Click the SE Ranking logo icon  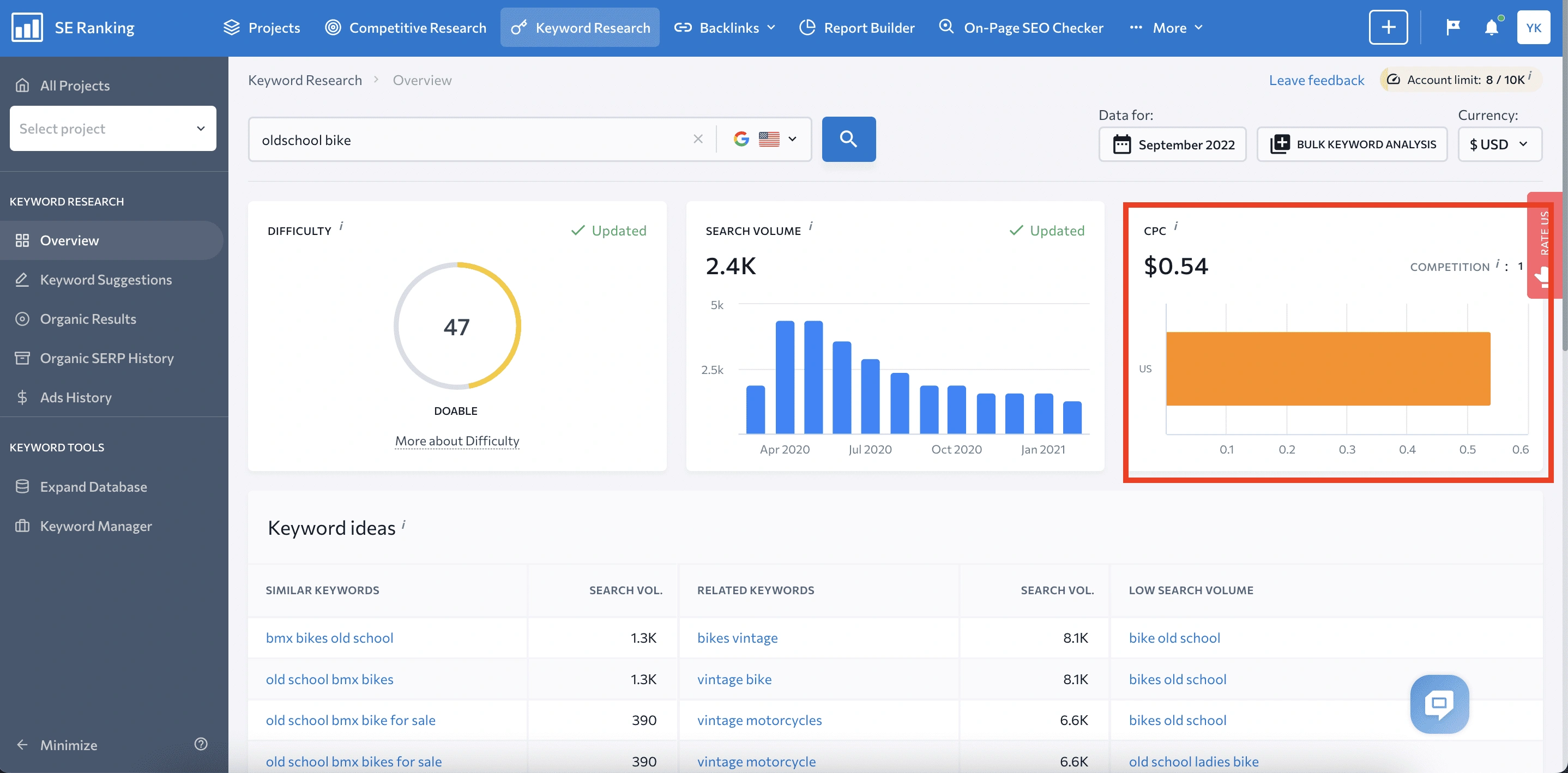coord(27,27)
